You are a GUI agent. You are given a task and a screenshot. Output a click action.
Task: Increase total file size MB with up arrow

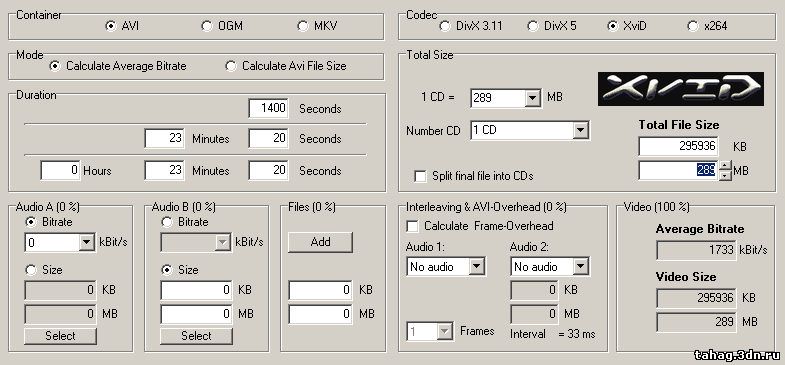pyautogui.click(x=725, y=166)
